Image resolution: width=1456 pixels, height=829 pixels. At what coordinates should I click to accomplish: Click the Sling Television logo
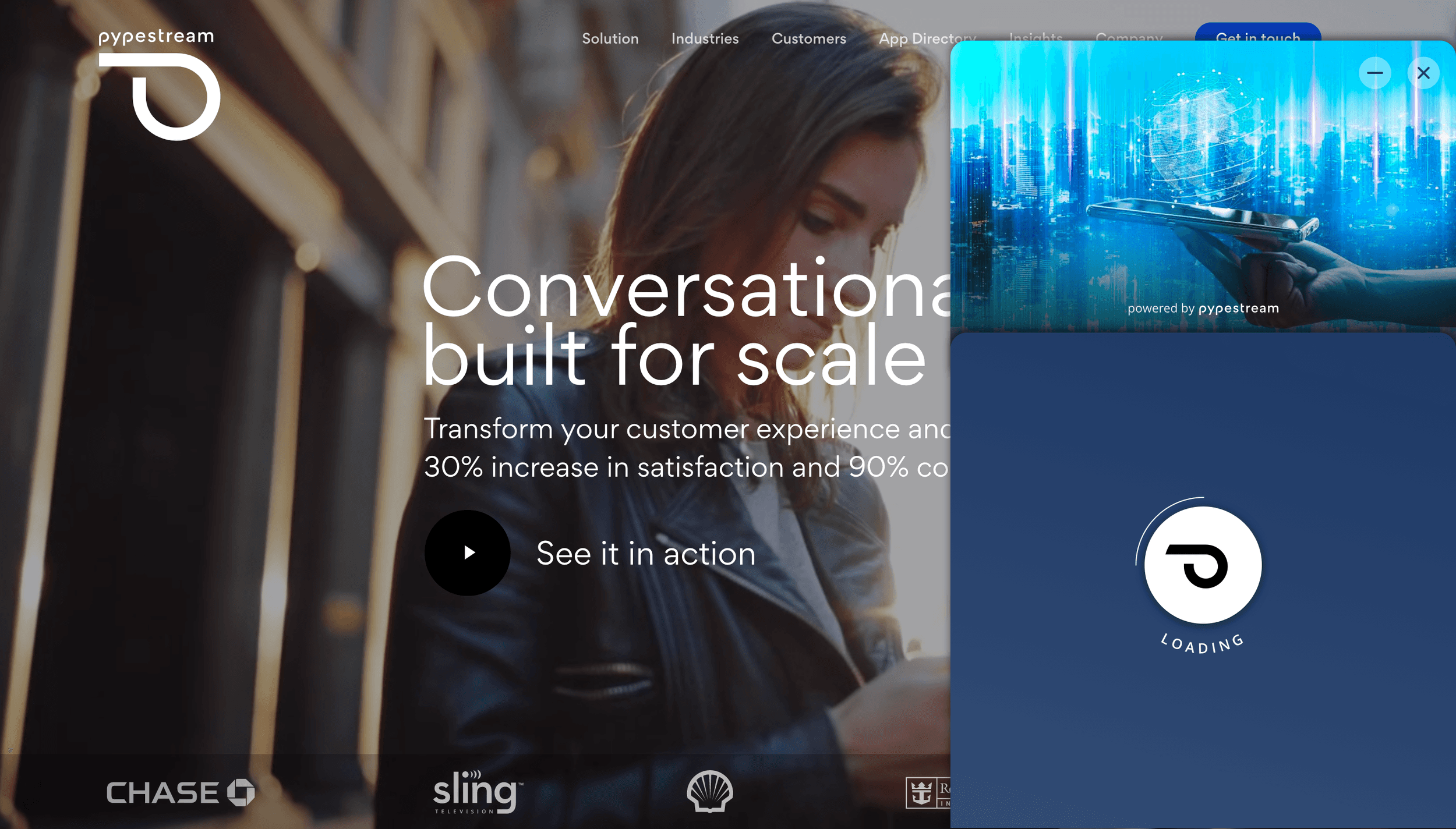pos(478,792)
